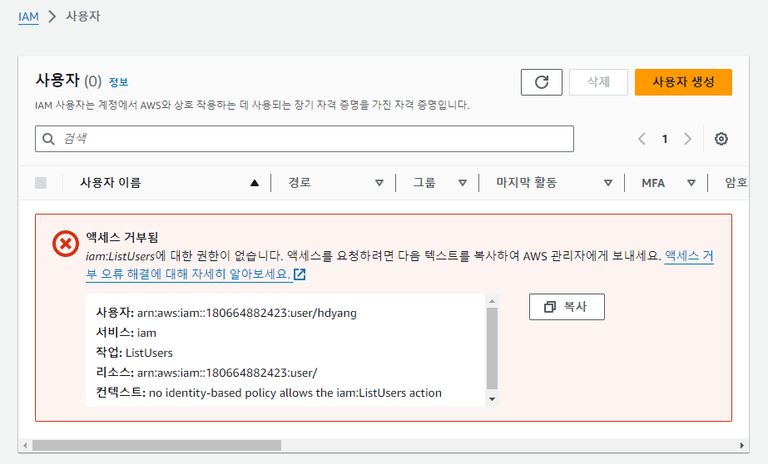The image size is (768, 464).
Task: Click the 리소스 ARN line
Action: pos(207,373)
